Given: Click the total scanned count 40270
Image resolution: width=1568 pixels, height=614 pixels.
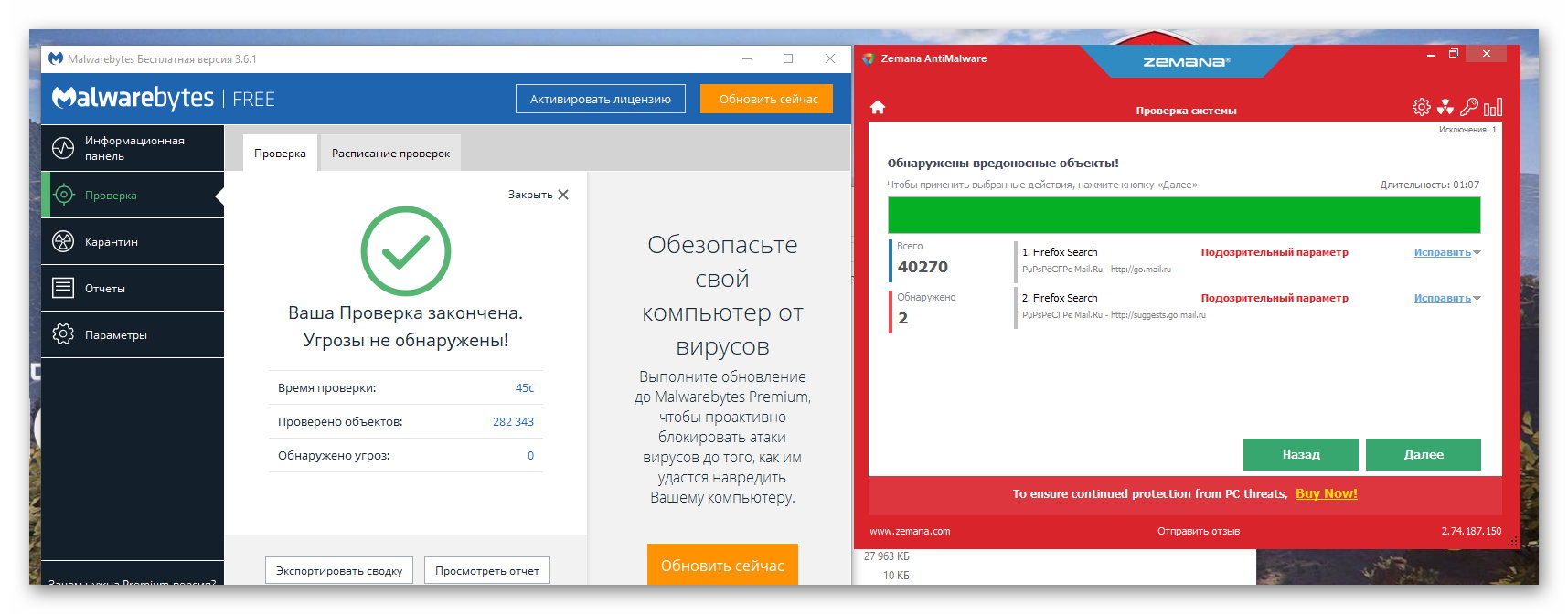Looking at the screenshot, I should click(x=923, y=267).
